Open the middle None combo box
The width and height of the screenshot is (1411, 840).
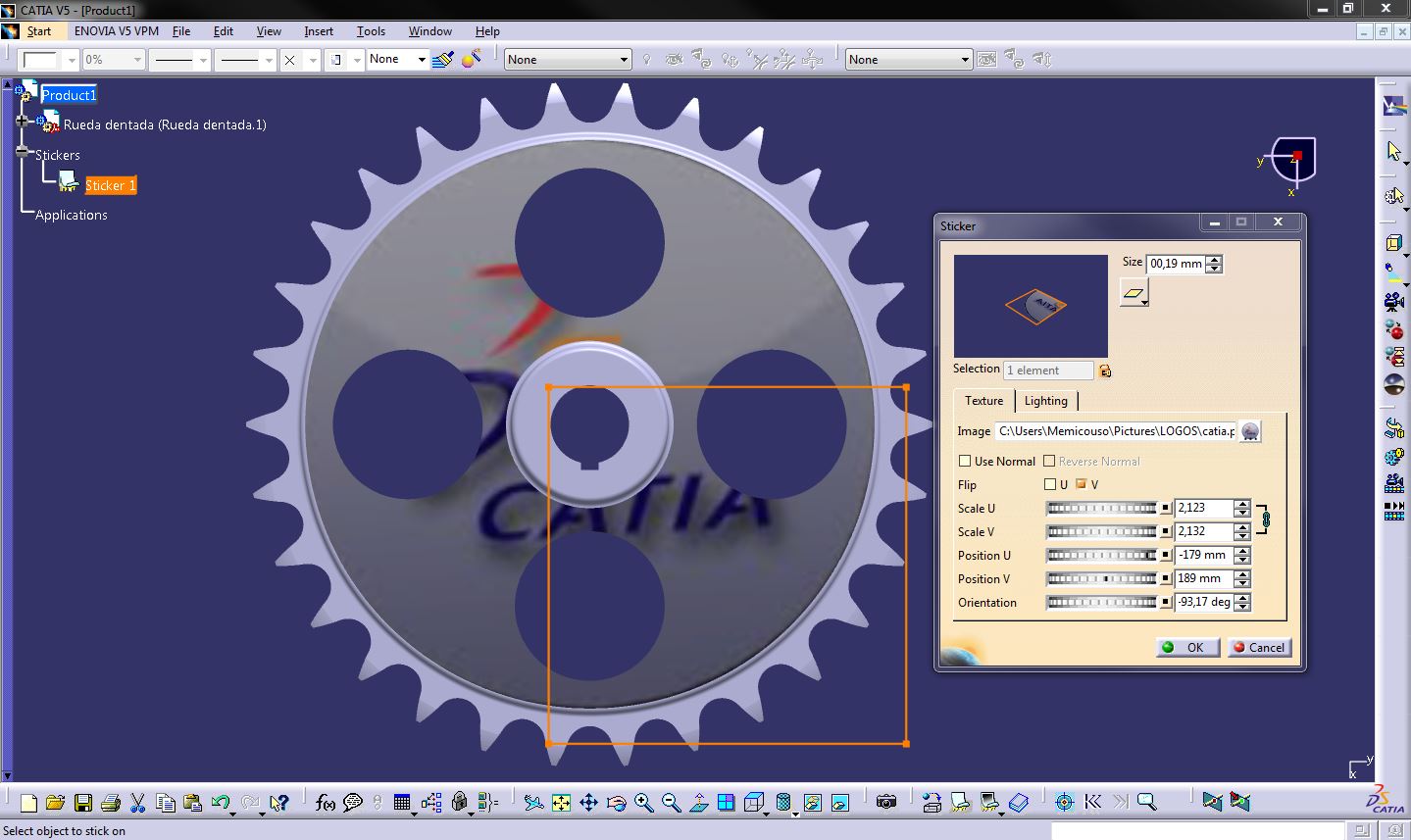[x=568, y=60]
